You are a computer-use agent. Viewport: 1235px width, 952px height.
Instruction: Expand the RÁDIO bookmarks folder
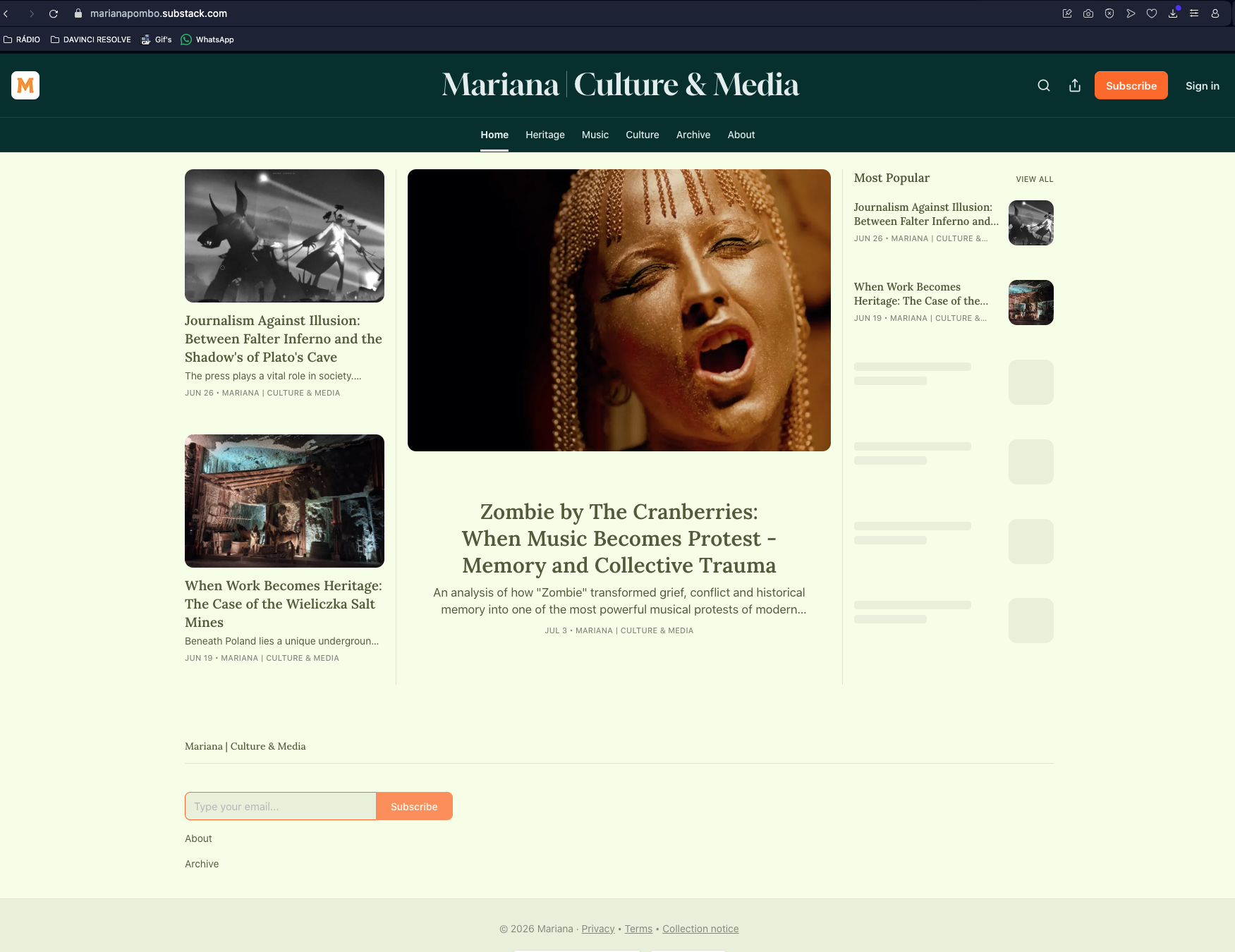pyautogui.click(x=22, y=39)
